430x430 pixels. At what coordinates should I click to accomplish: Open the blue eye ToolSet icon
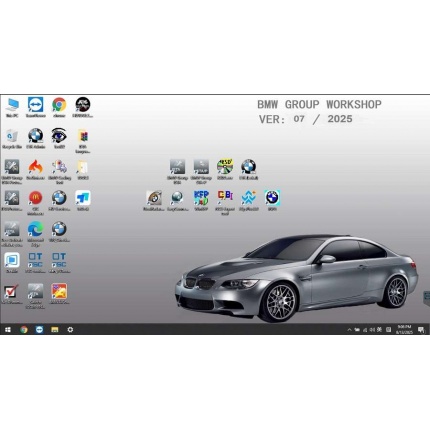(x=59, y=136)
